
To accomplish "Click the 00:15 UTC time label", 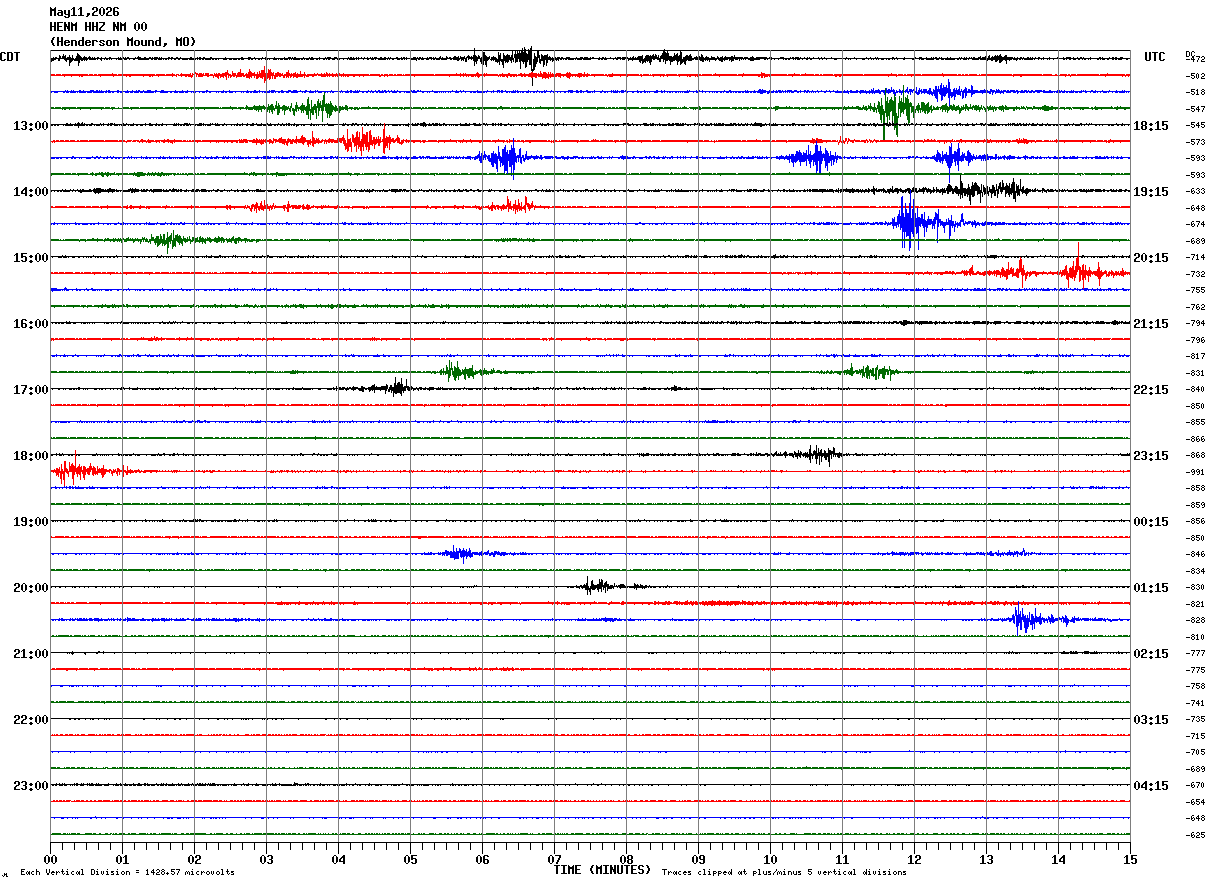I will click(x=1151, y=522).
